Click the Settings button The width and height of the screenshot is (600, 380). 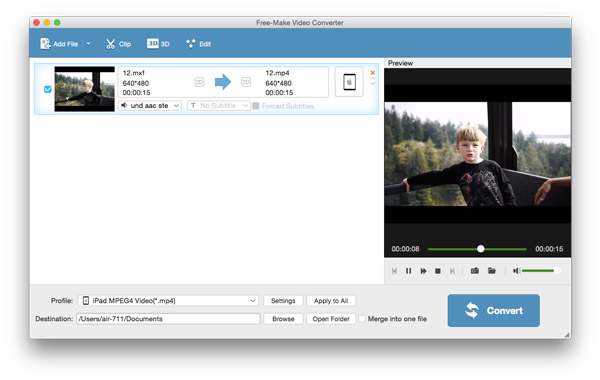coord(283,301)
